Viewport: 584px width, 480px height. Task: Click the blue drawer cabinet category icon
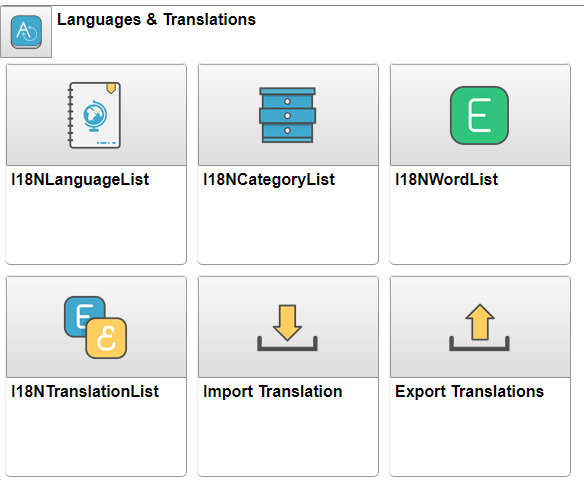pyautogui.click(x=287, y=115)
